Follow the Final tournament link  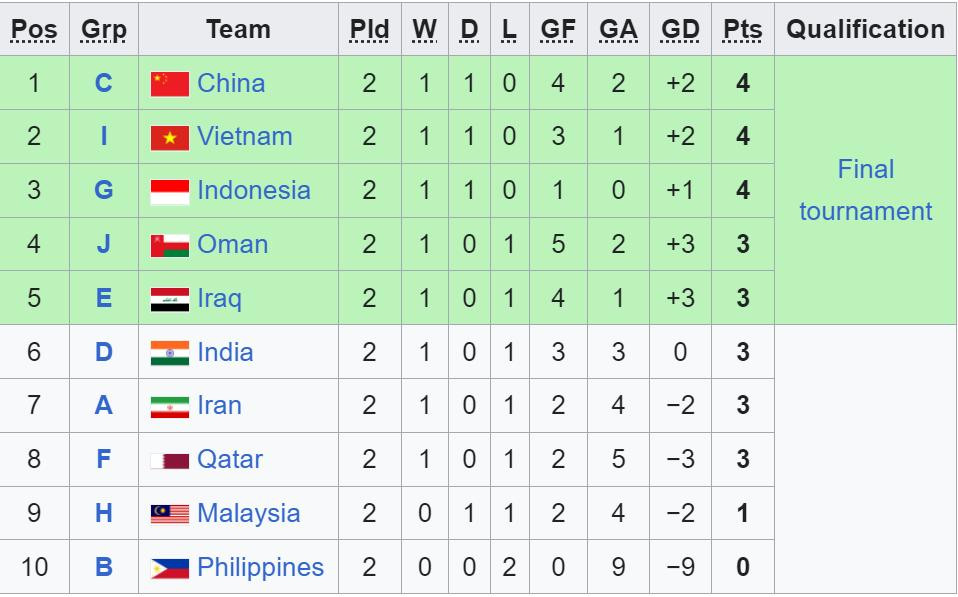pos(865,190)
